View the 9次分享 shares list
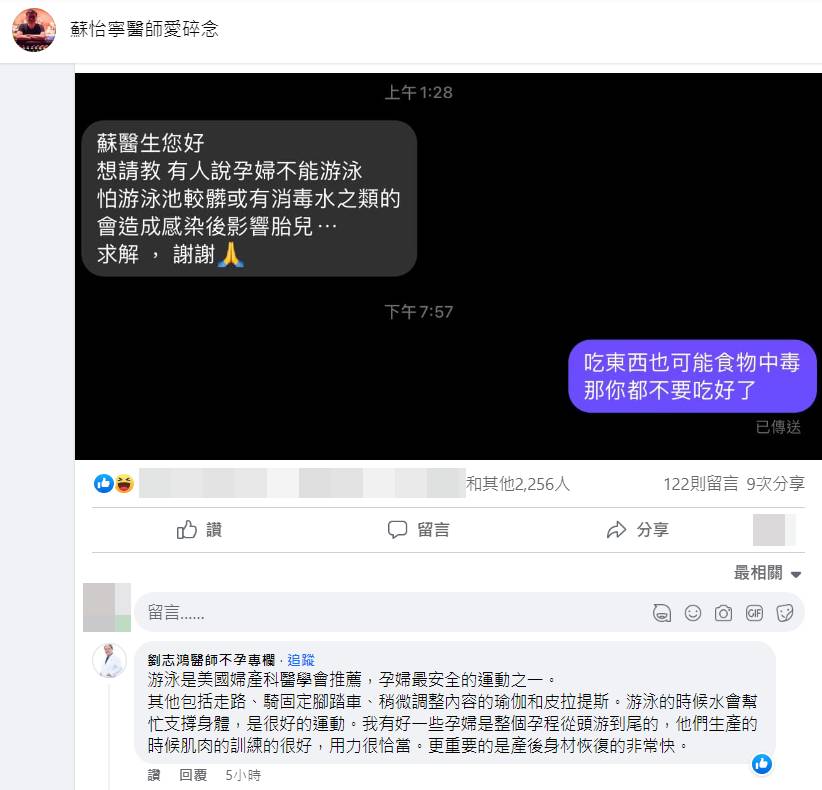The image size is (822, 790). (x=775, y=483)
